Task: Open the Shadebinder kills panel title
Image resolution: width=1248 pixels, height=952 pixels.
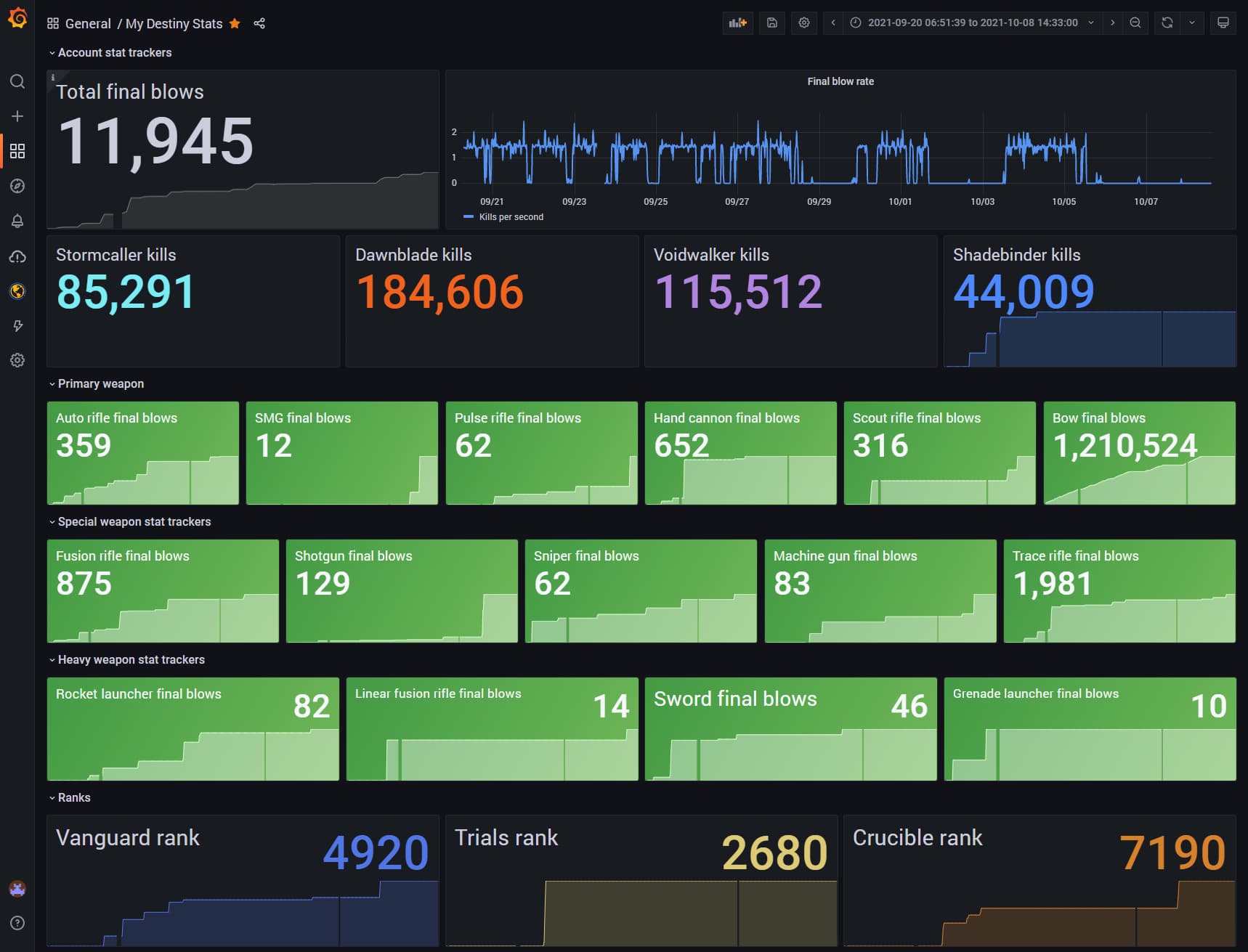Action: coord(1016,255)
